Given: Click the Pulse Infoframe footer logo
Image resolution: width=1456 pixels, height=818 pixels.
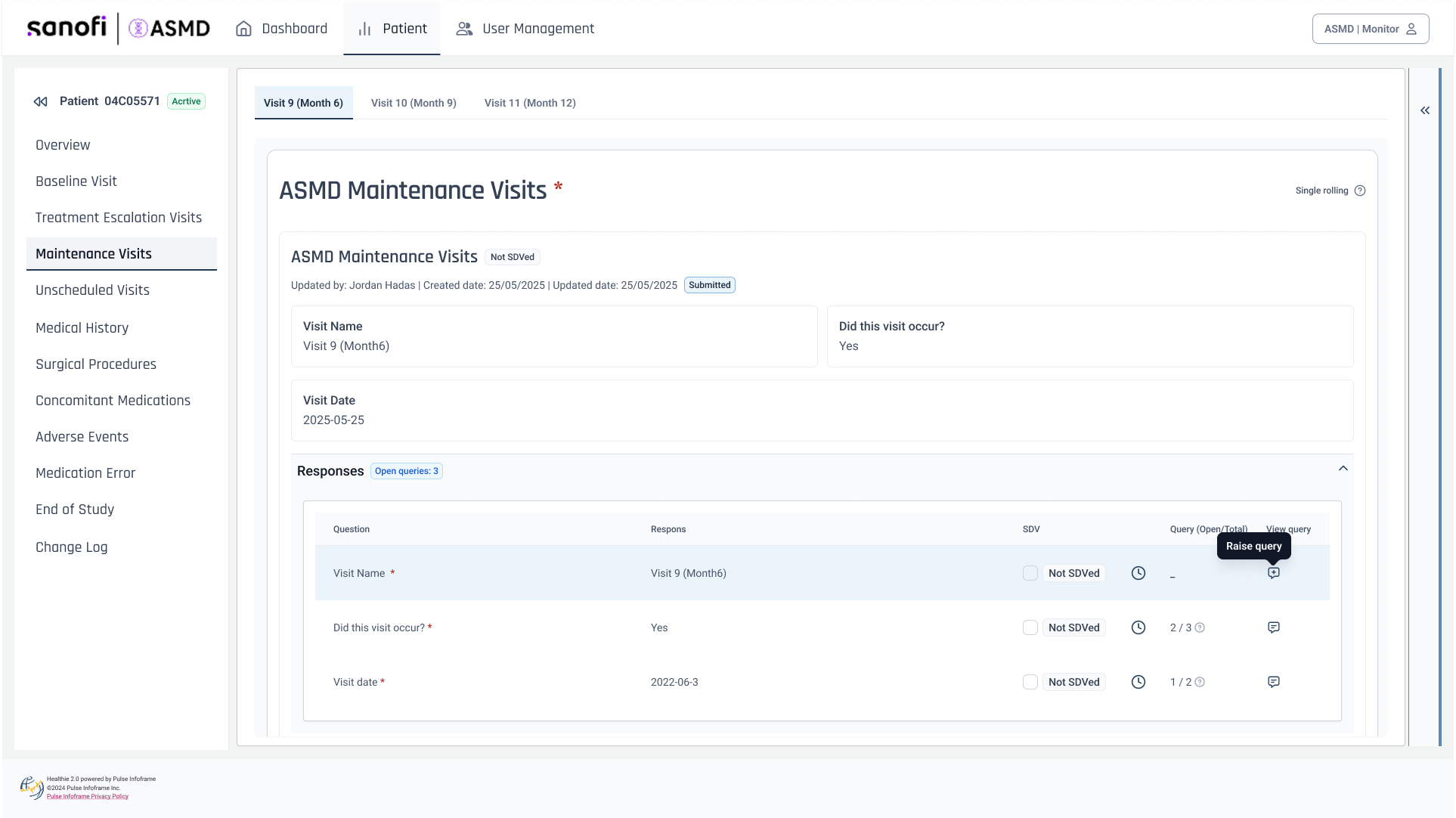Looking at the screenshot, I should [32, 788].
